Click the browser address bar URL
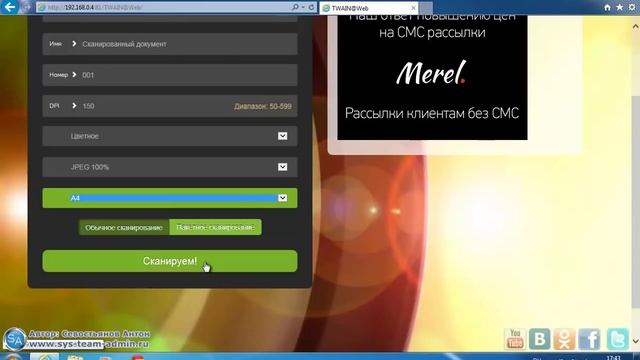This screenshot has height=360, width=640. [163, 7]
